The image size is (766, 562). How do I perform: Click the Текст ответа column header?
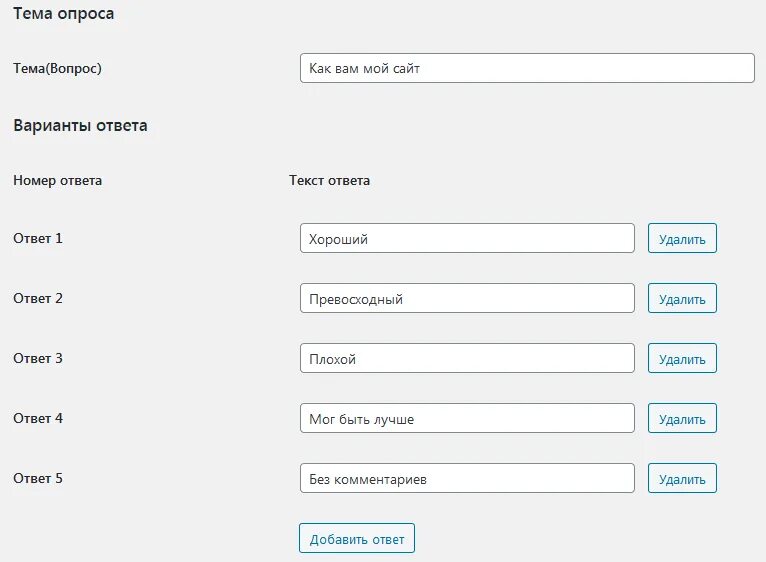tap(329, 180)
